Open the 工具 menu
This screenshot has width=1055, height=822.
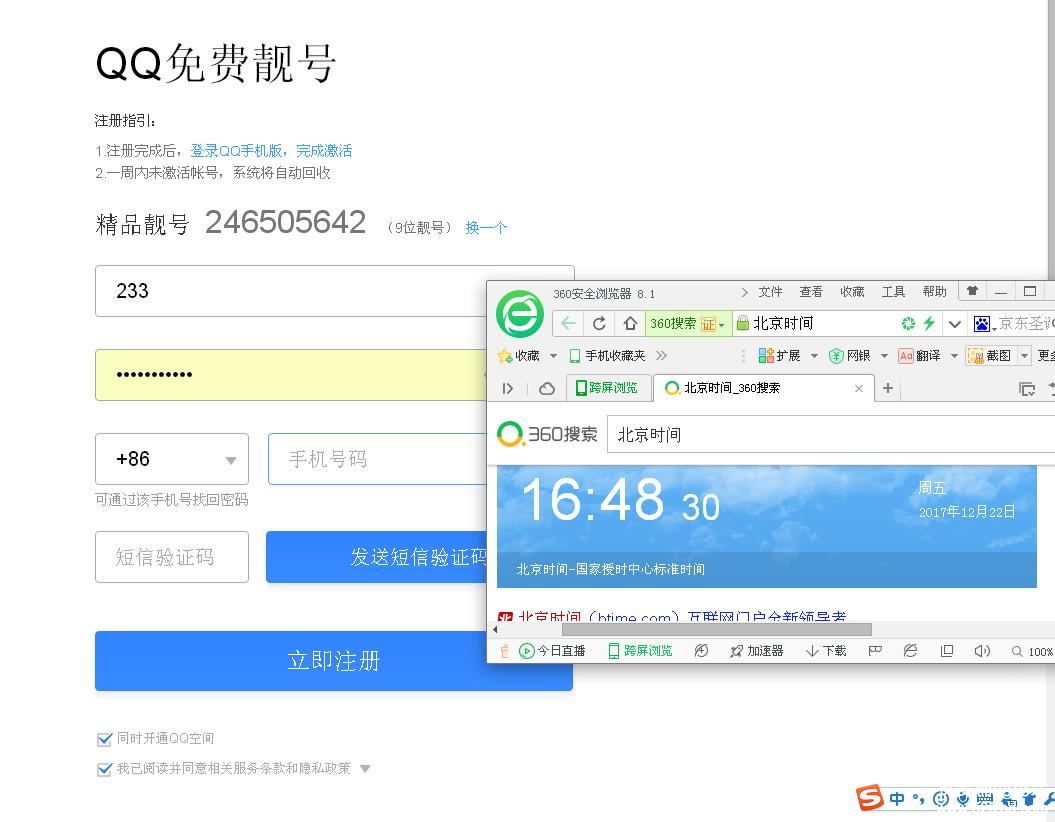[x=893, y=292]
